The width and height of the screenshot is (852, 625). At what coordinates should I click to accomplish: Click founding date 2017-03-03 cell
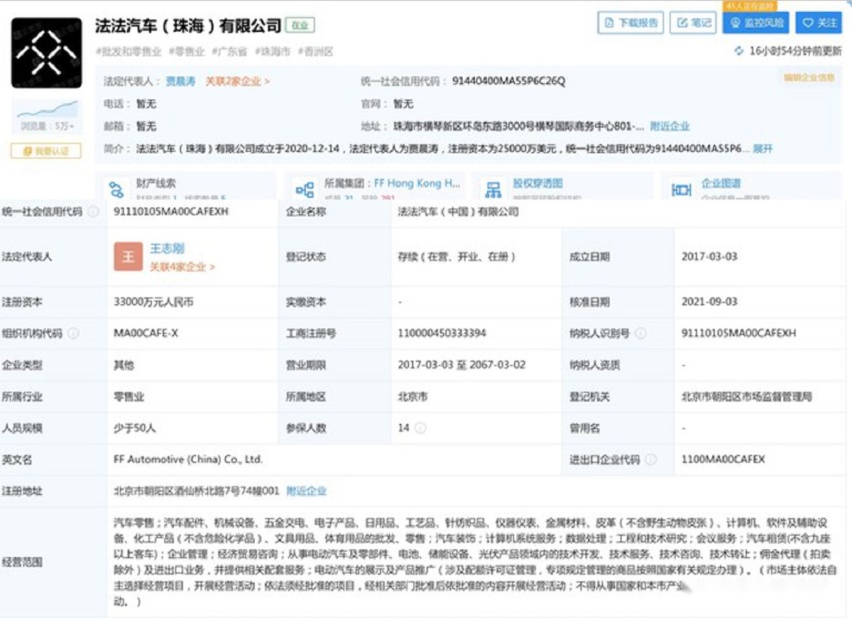coord(710,257)
